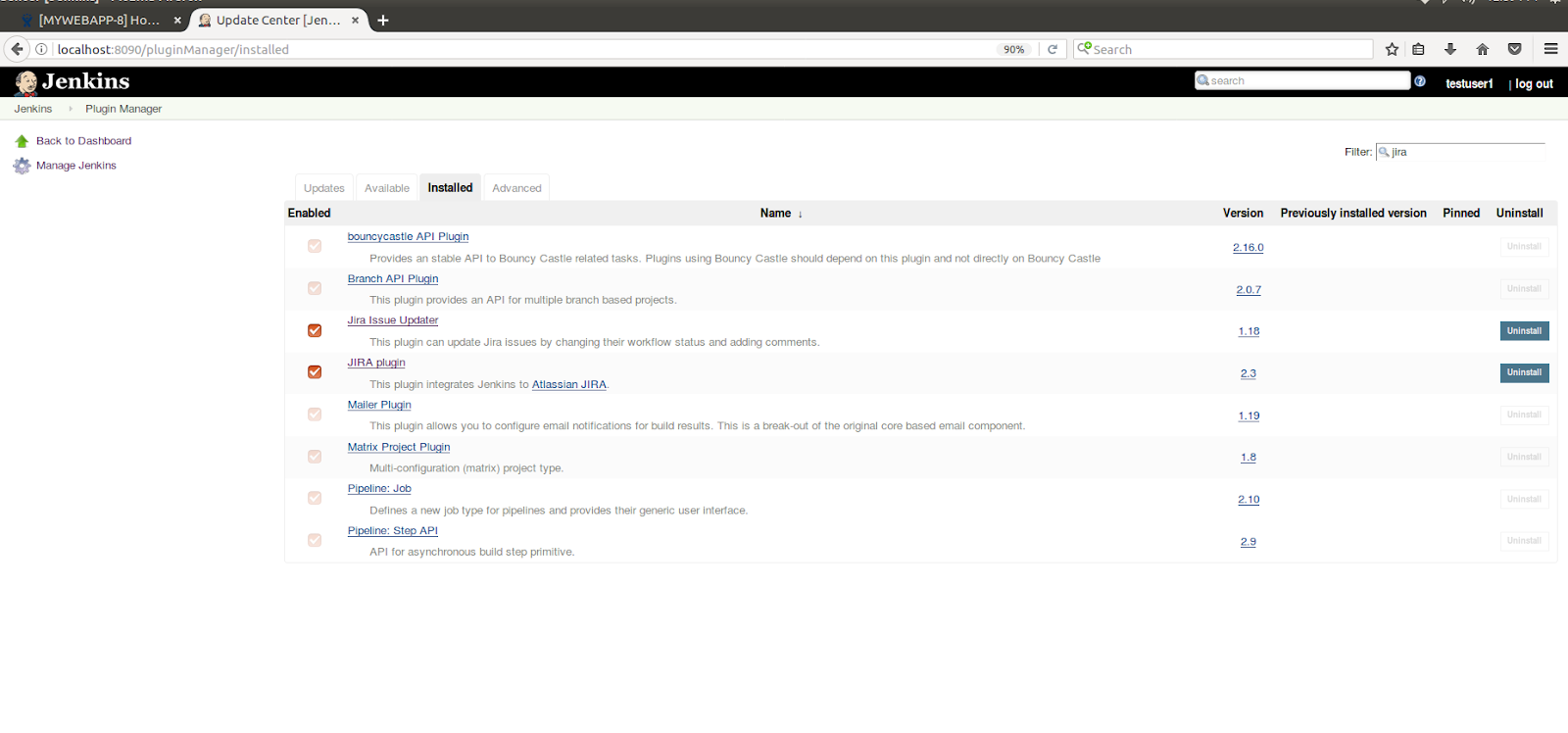Open the Atlassian JIRA link
Image resolution: width=1568 pixels, height=733 pixels.
(569, 384)
